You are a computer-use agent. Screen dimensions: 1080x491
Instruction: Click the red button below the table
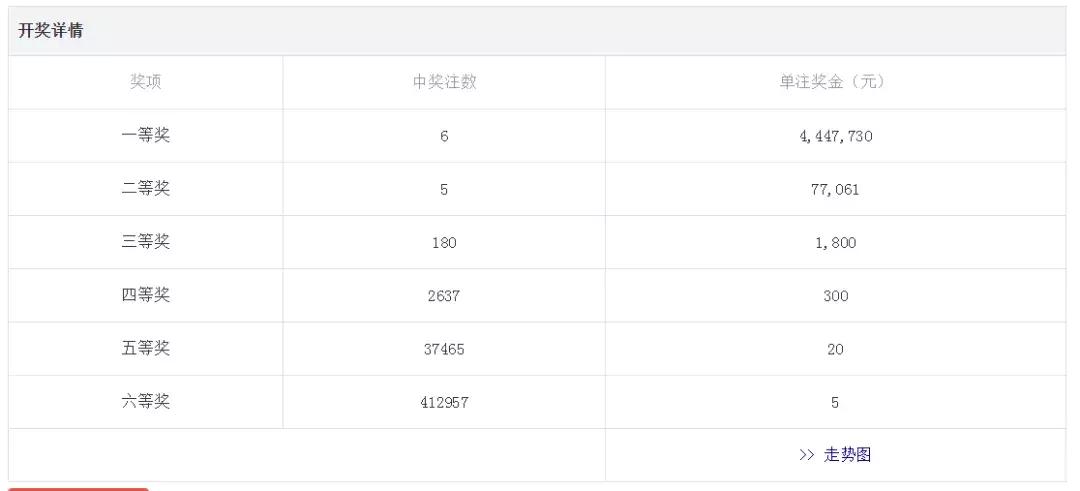(x=79, y=489)
